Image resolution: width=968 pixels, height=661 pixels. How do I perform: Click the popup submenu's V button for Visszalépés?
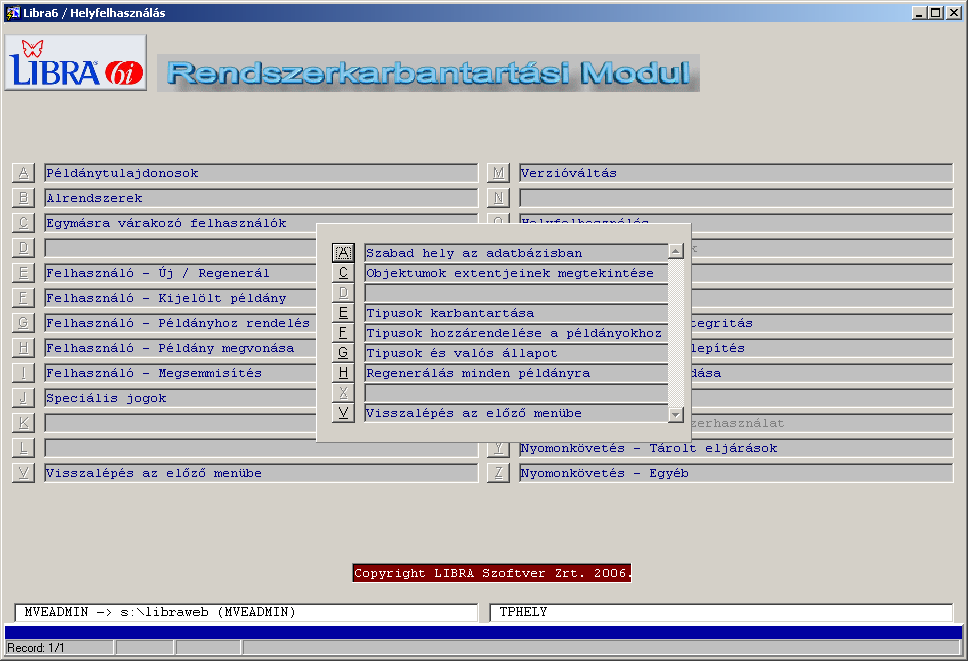[x=343, y=413]
